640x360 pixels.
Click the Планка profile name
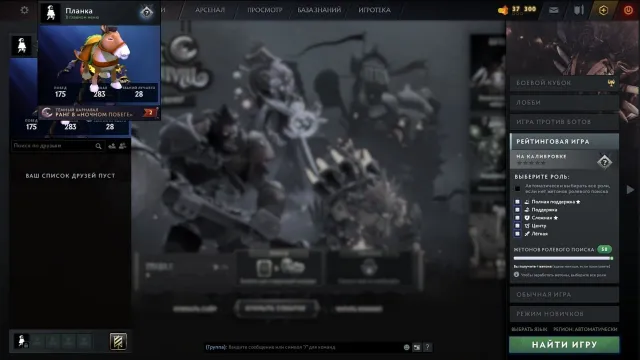[79, 11]
